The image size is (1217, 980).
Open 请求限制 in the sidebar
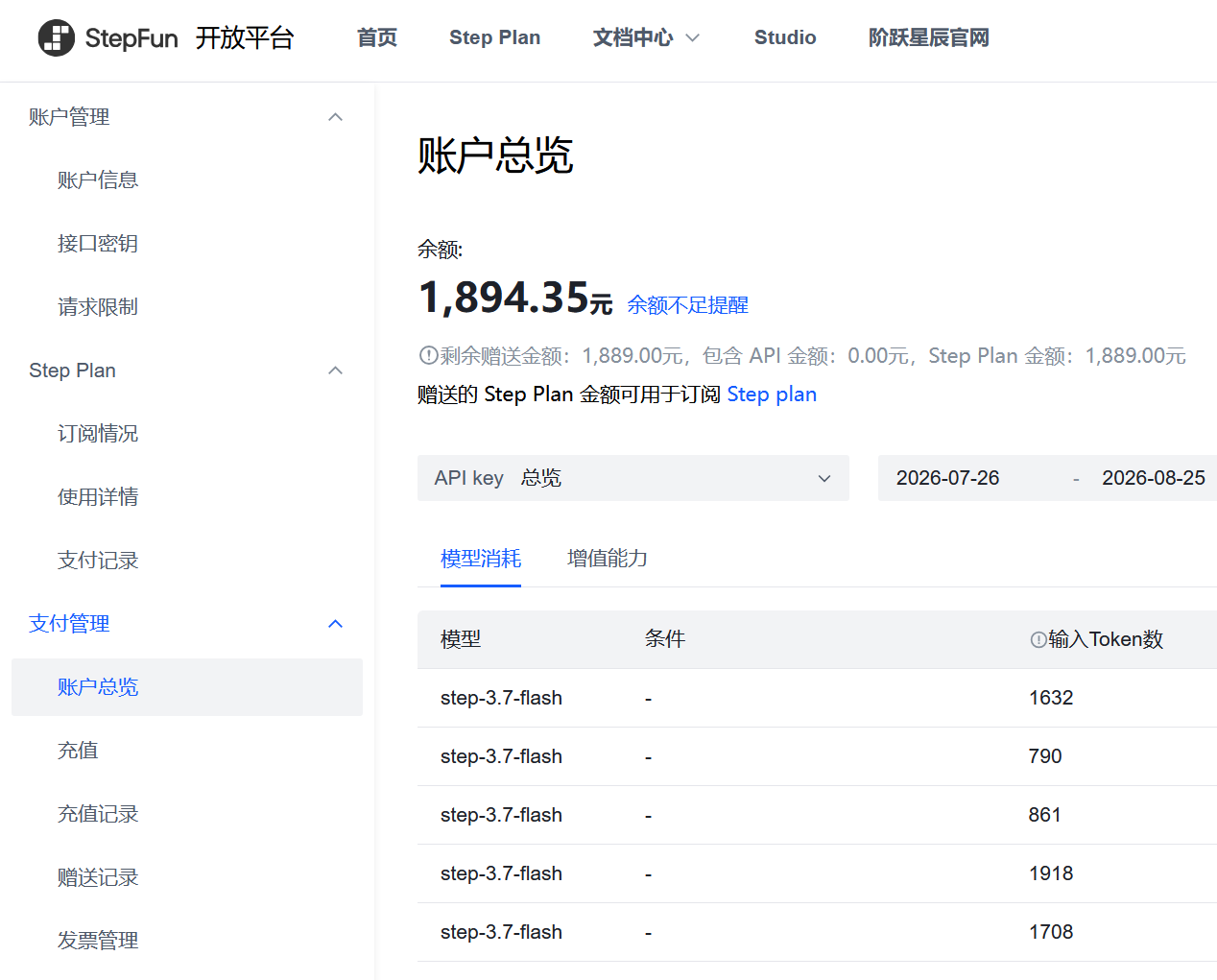point(98,307)
